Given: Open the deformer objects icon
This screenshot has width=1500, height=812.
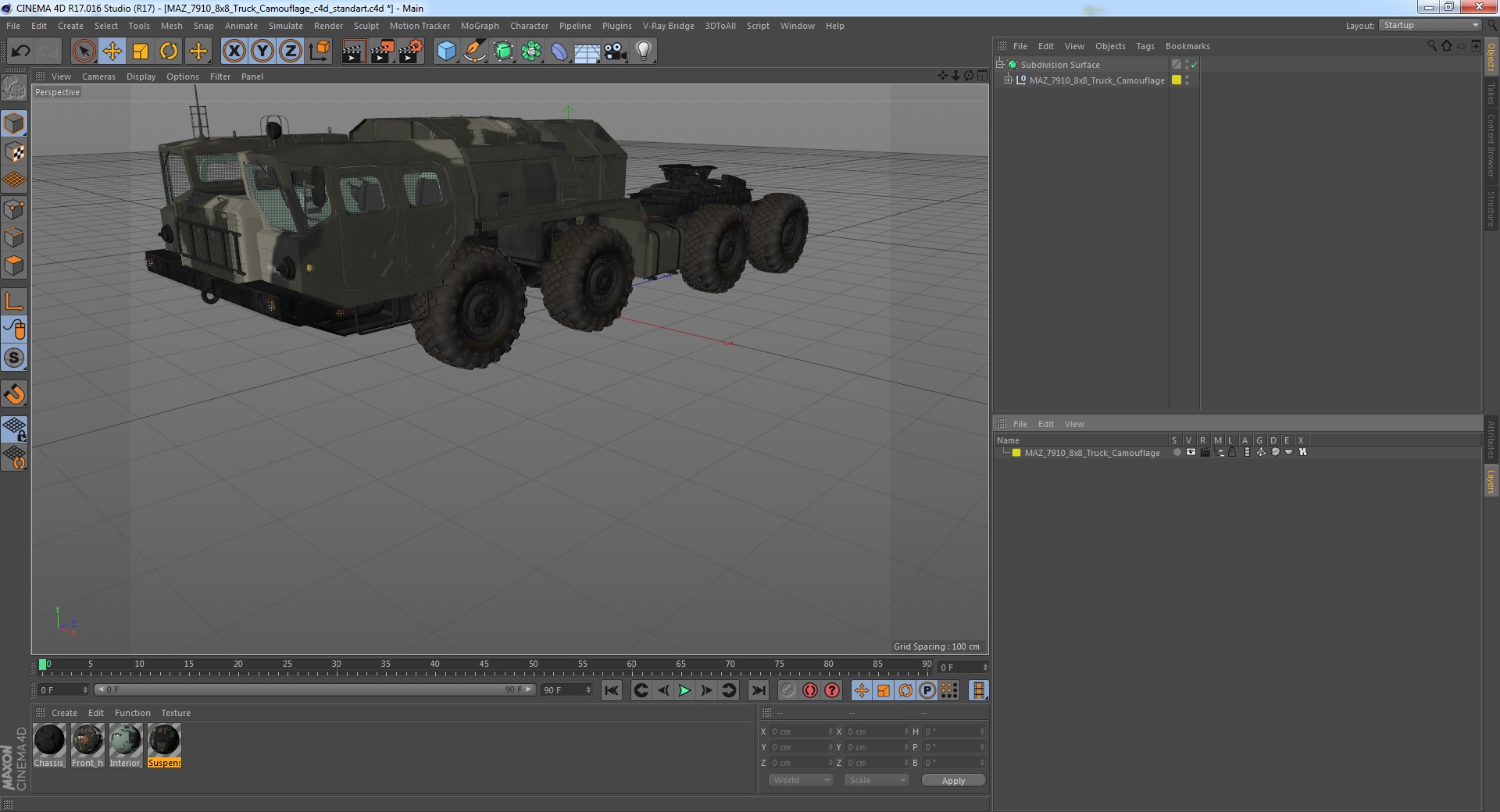Looking at the screenshot, I should click(x=559, y=52).
